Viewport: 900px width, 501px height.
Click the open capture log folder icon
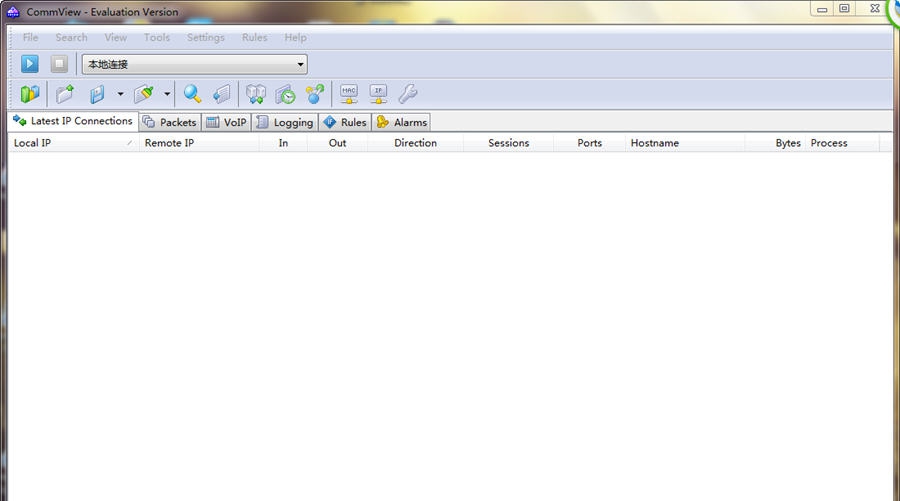click(x=65, y=94)
